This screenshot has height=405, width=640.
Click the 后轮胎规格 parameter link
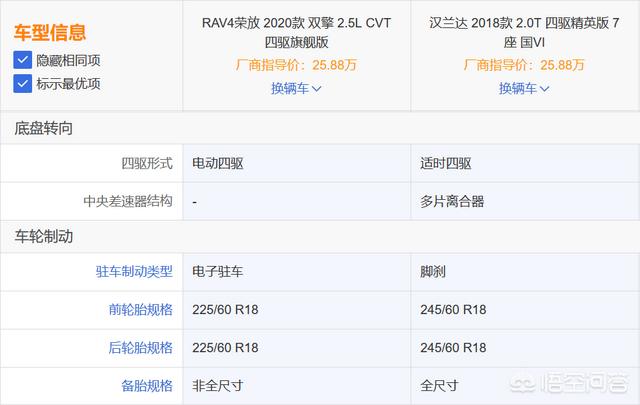point(139,348)
